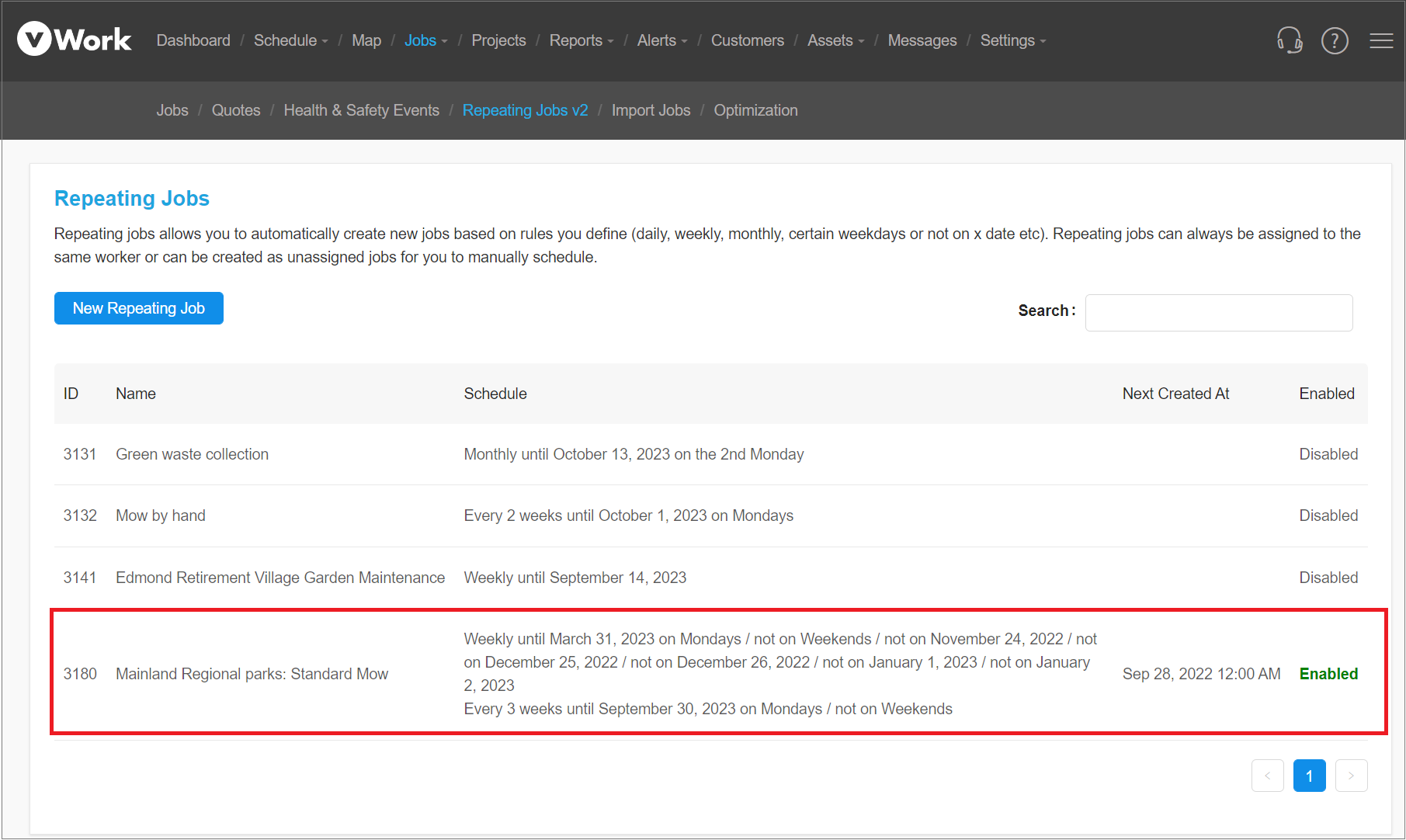Go to next page arrow

1351,776
